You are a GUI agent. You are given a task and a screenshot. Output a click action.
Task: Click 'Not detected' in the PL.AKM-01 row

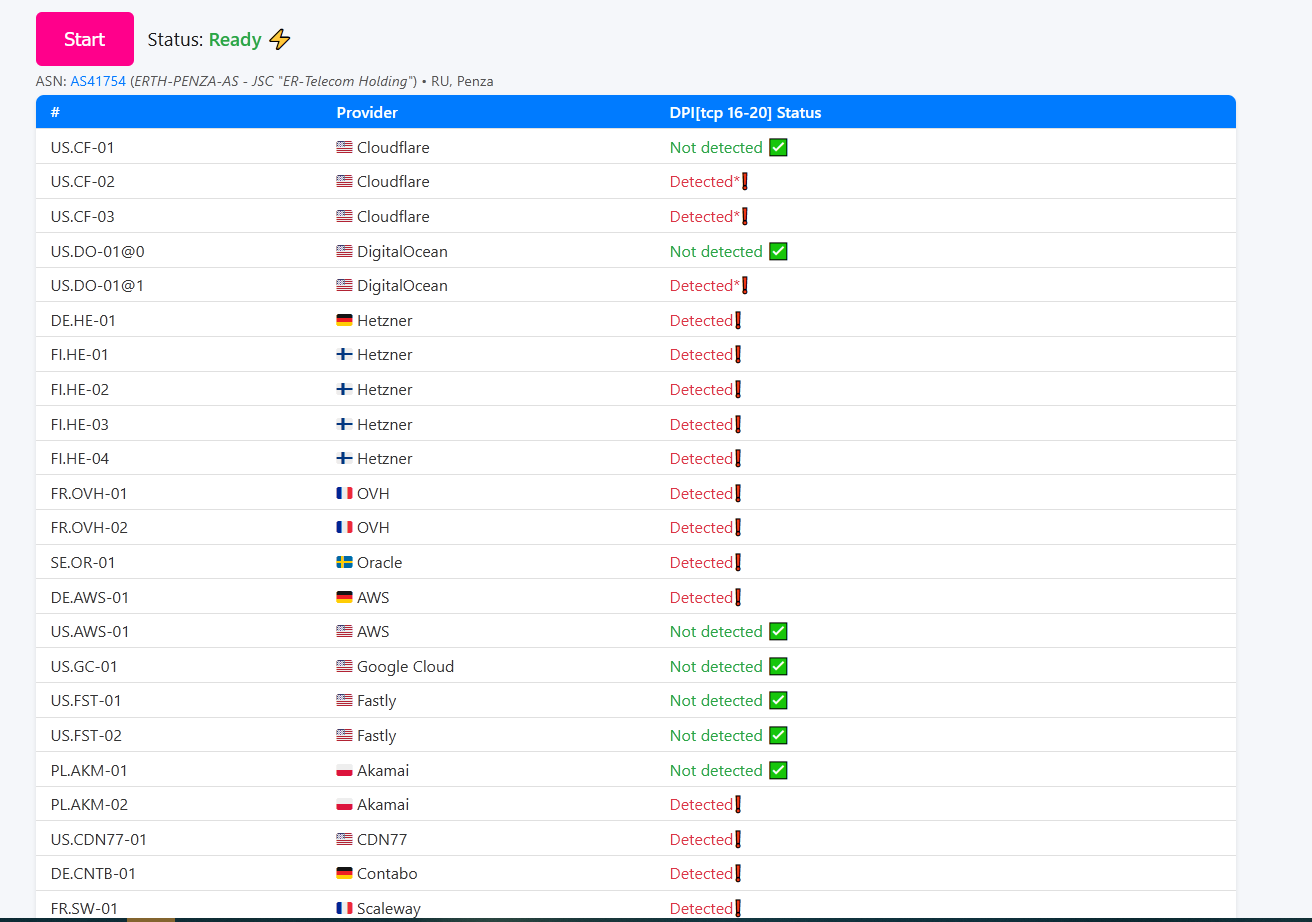716,770
